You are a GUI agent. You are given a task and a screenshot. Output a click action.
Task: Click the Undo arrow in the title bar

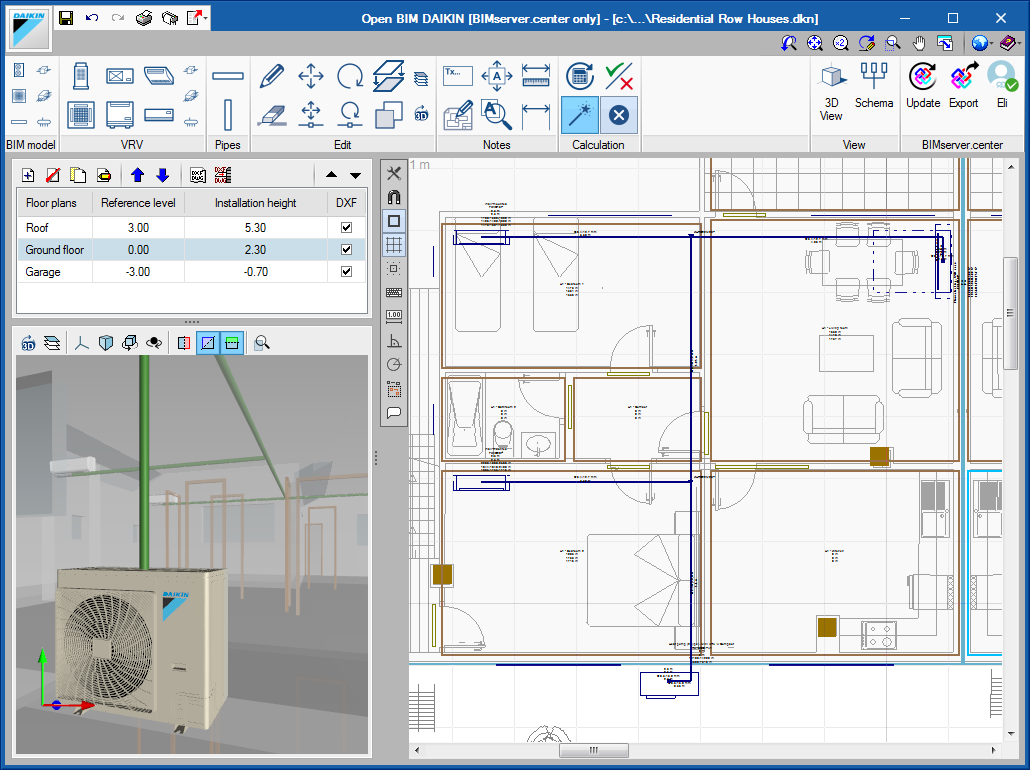tap(92, 18)
